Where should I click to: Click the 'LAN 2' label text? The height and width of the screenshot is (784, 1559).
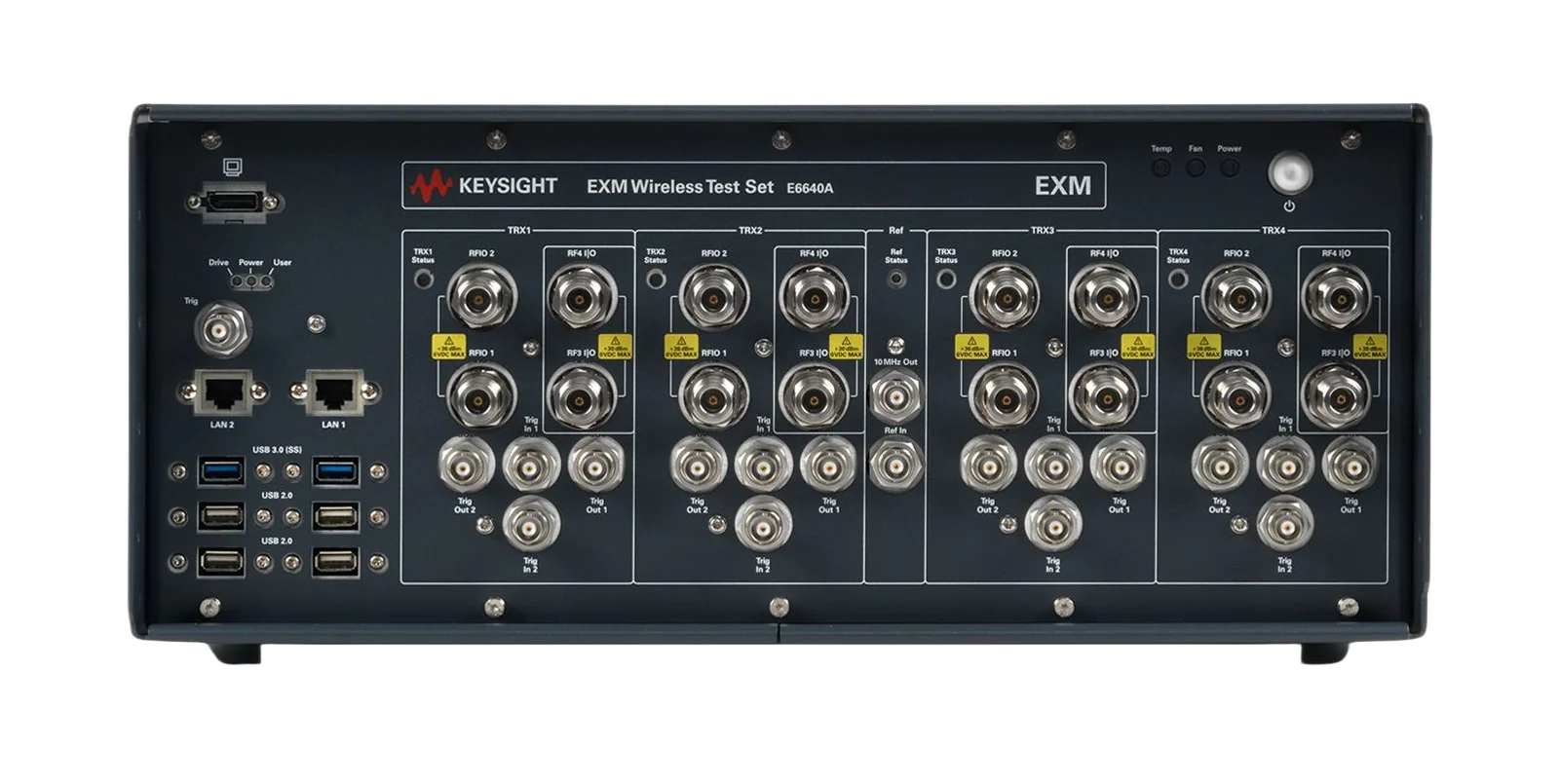tap(222, 425)
